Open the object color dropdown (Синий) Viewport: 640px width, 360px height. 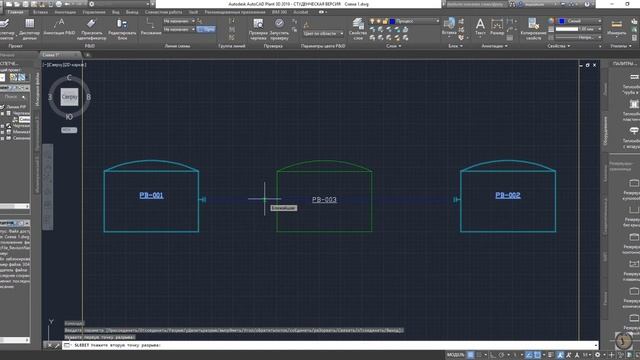579,21
